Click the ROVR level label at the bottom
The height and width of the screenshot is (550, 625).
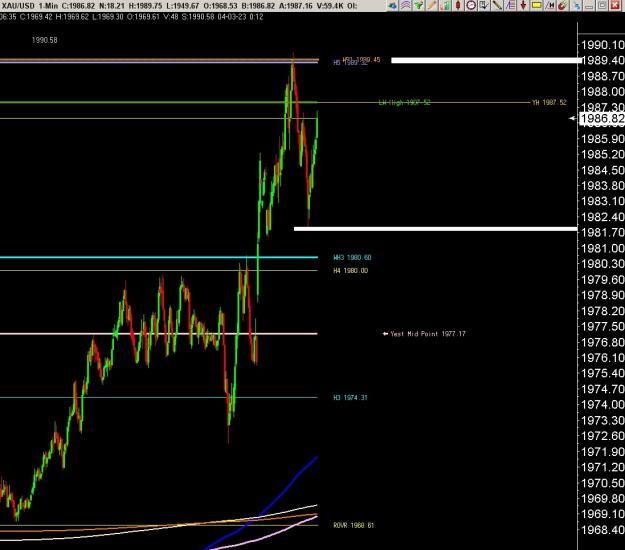pos(354,525)
